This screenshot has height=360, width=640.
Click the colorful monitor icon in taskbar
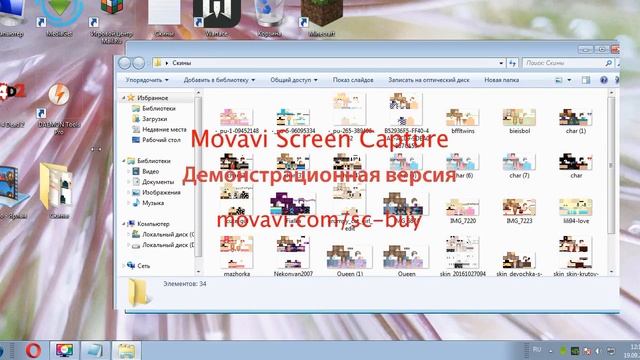click(64, 350)
